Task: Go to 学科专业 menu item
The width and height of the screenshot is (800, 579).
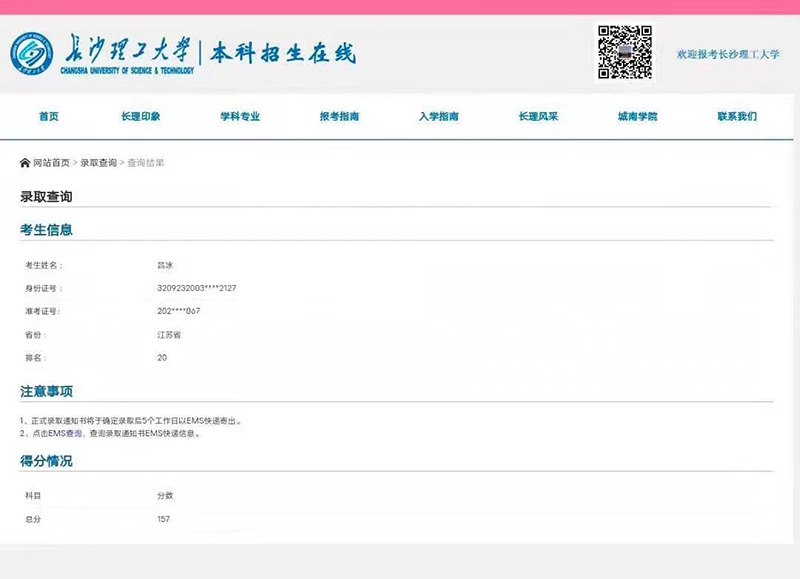Action: click(240, 116)
